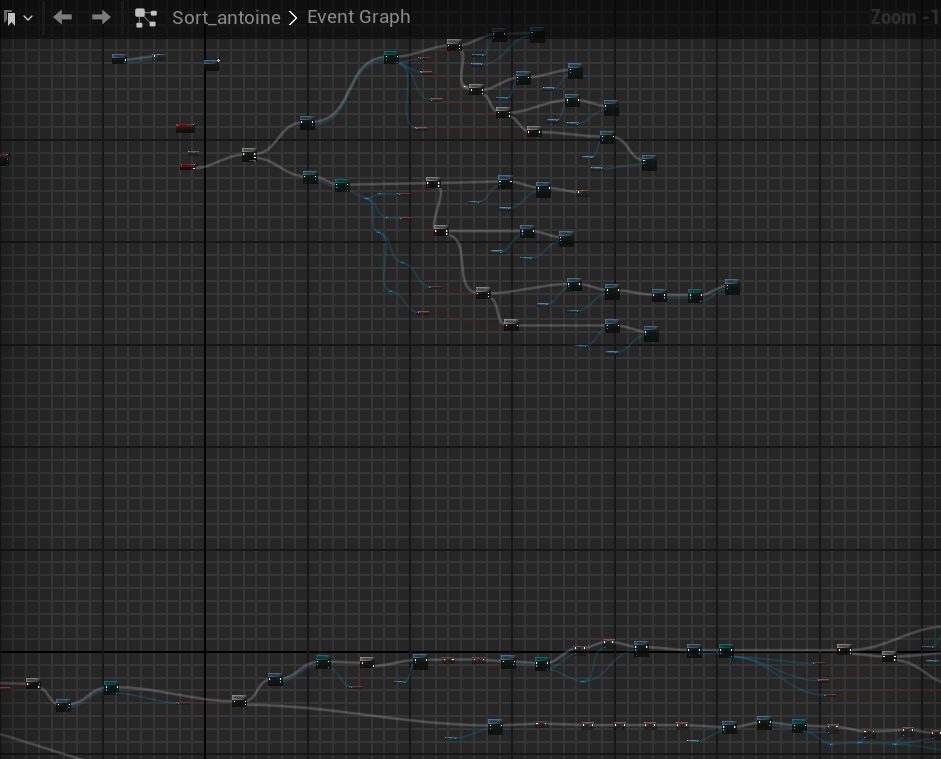Select the isolated blue node near the top
Viewport: 941px width, 759px height.
click(x=211, y=64)
